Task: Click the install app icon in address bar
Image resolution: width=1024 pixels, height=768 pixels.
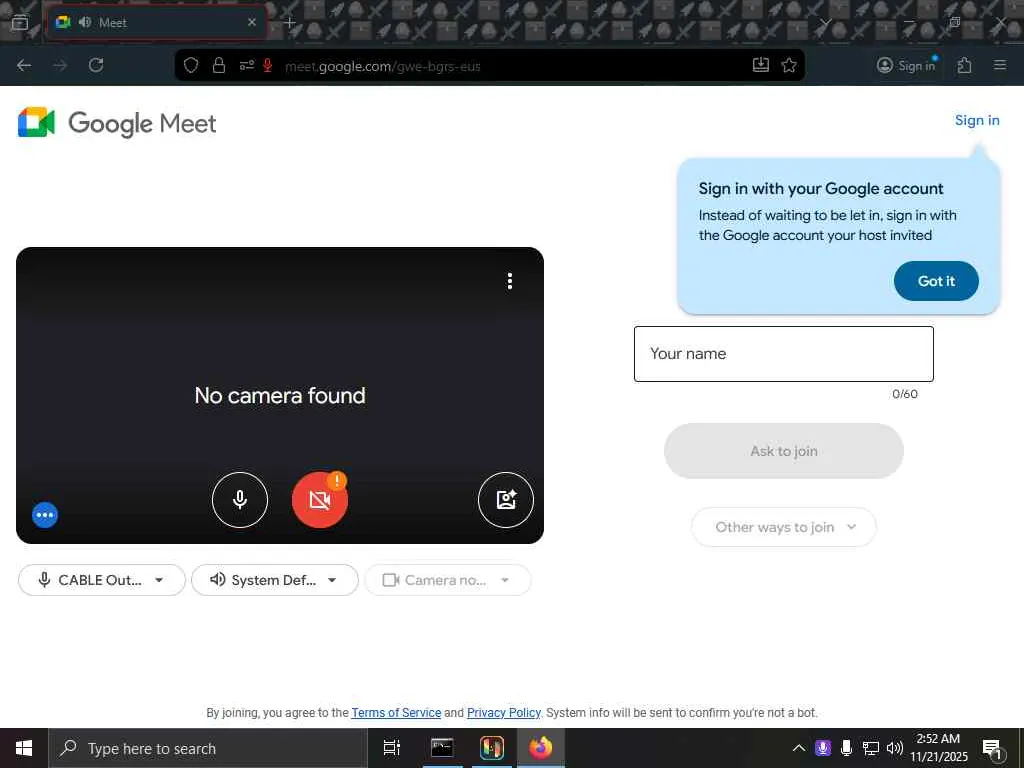Action: 761,65
